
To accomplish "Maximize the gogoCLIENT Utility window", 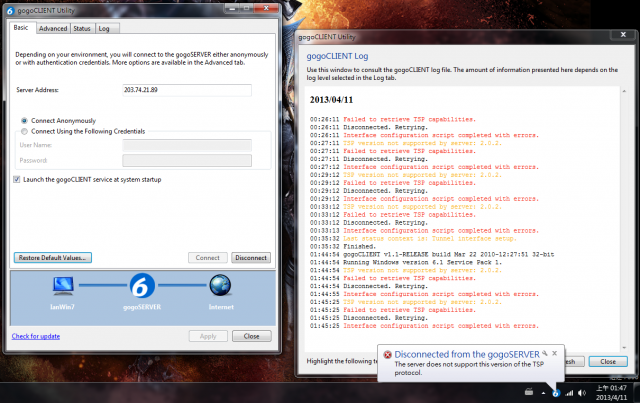I will pyautogui.click(x=247, y=8).
